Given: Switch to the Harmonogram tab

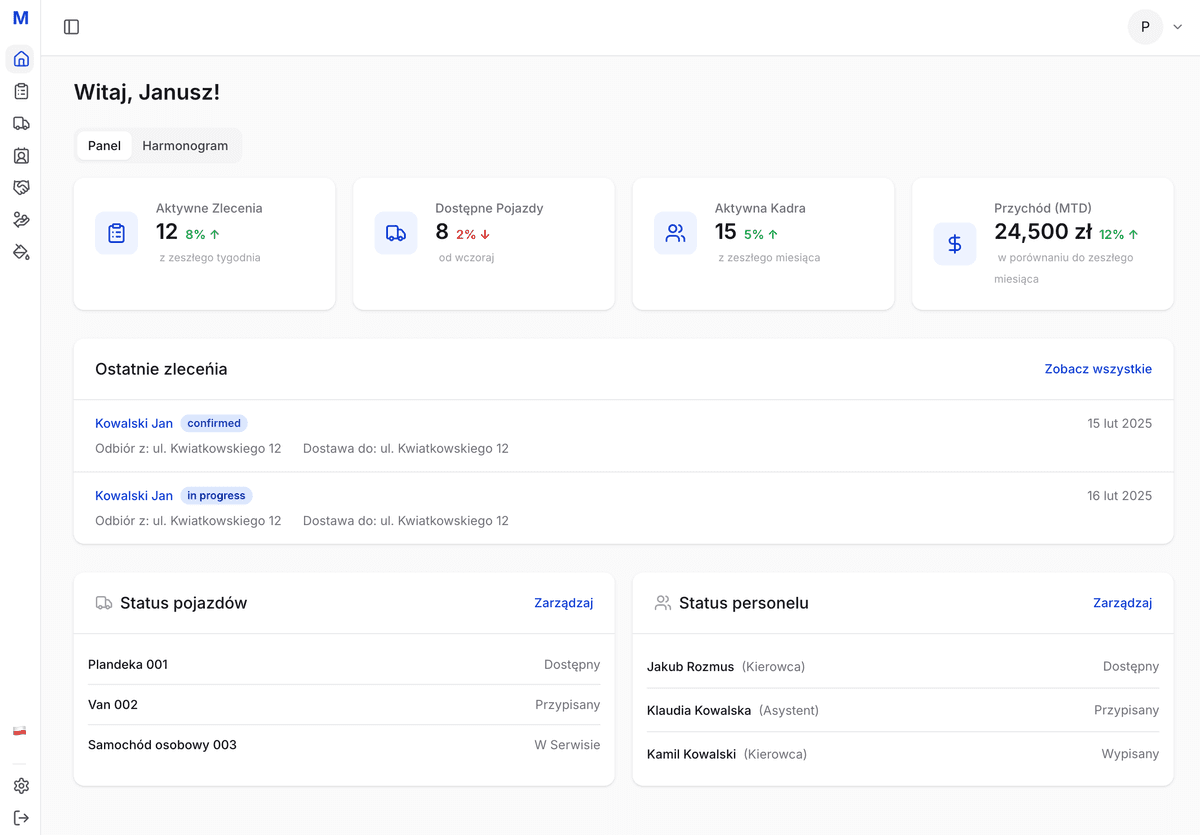Looking at the screenshot, I should [x=185, y=145].
